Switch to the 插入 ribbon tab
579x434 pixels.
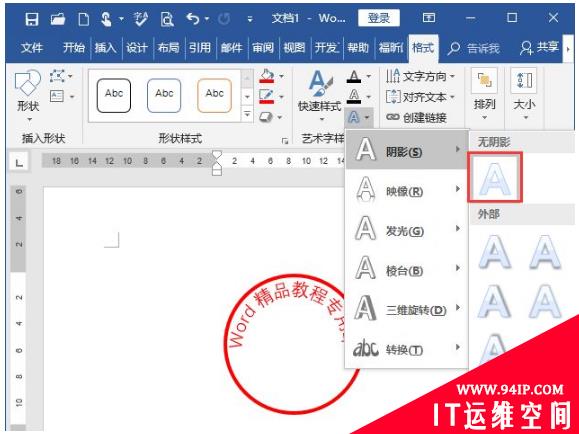pos(105,48)
